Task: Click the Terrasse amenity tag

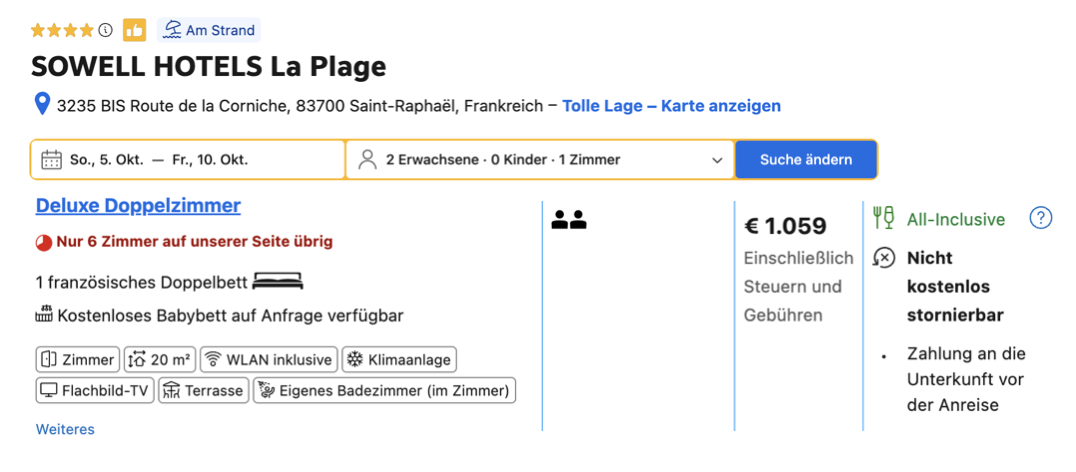Action: pyautogui.click(x=204, y=390)
